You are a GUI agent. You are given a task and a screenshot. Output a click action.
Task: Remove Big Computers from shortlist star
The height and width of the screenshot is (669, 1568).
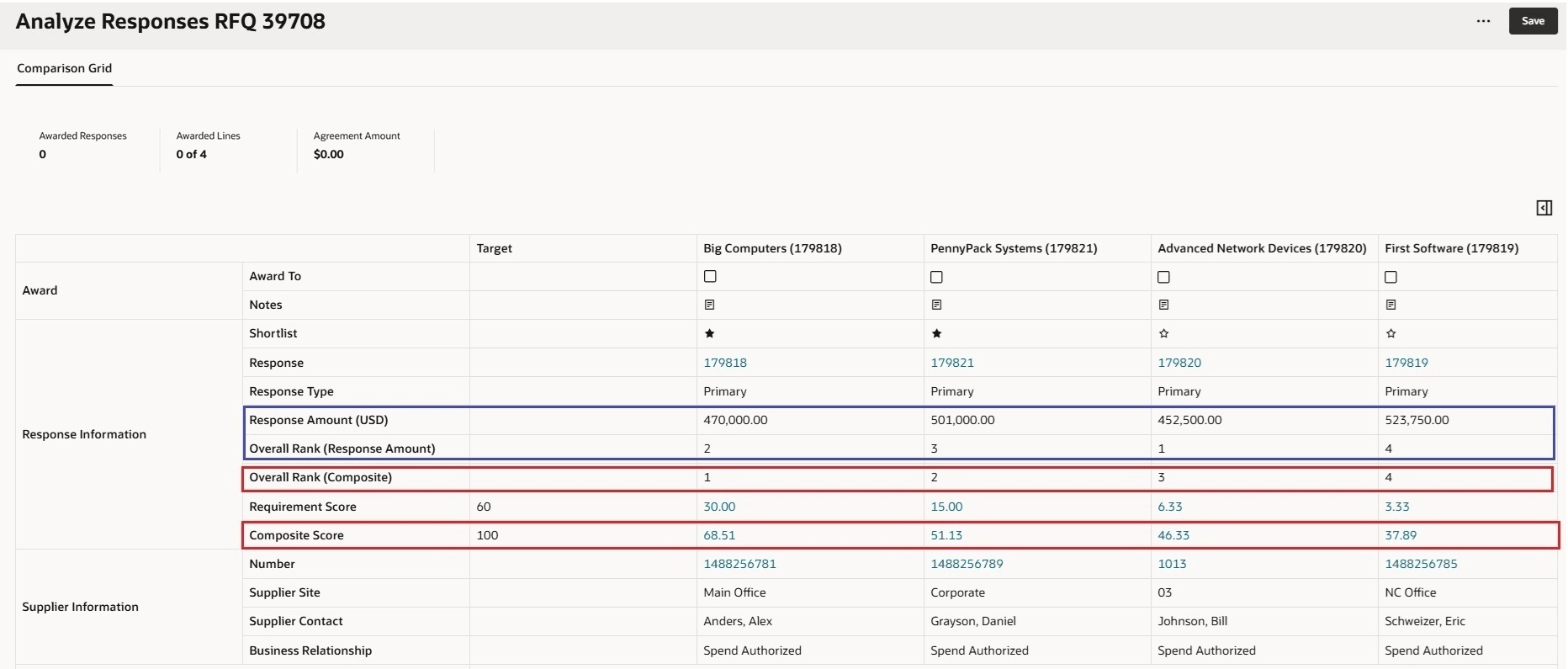[x=710, y=333]
